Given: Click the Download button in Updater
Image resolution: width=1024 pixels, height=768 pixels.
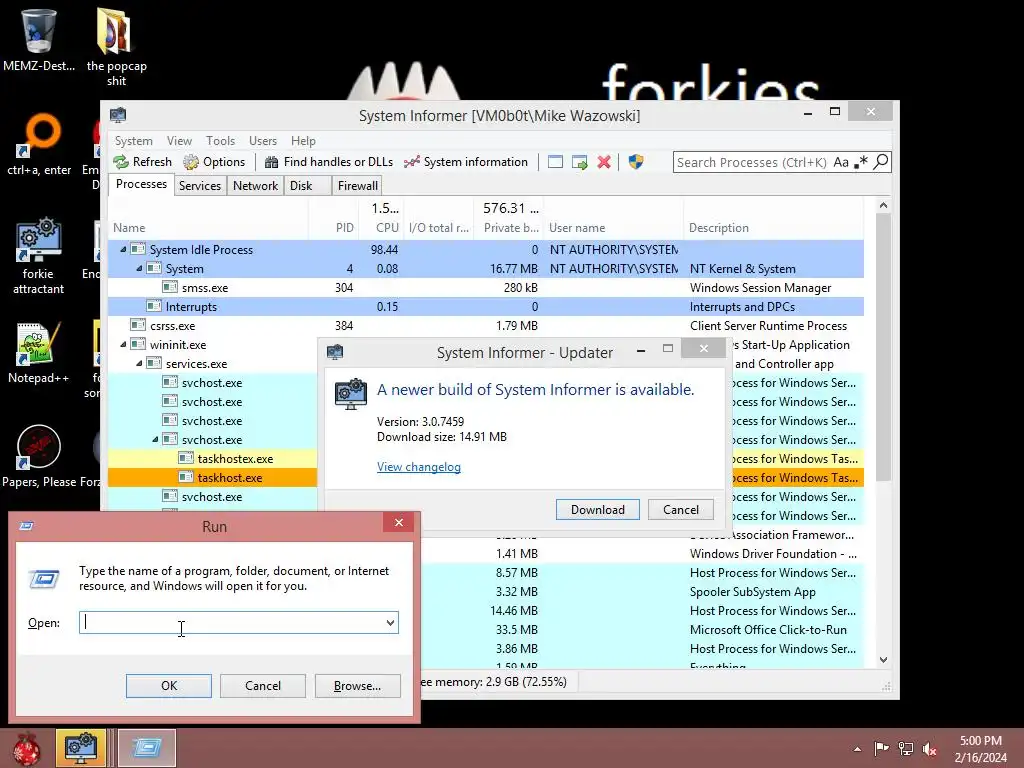Looking at the screenshot, I should (598, 509).
